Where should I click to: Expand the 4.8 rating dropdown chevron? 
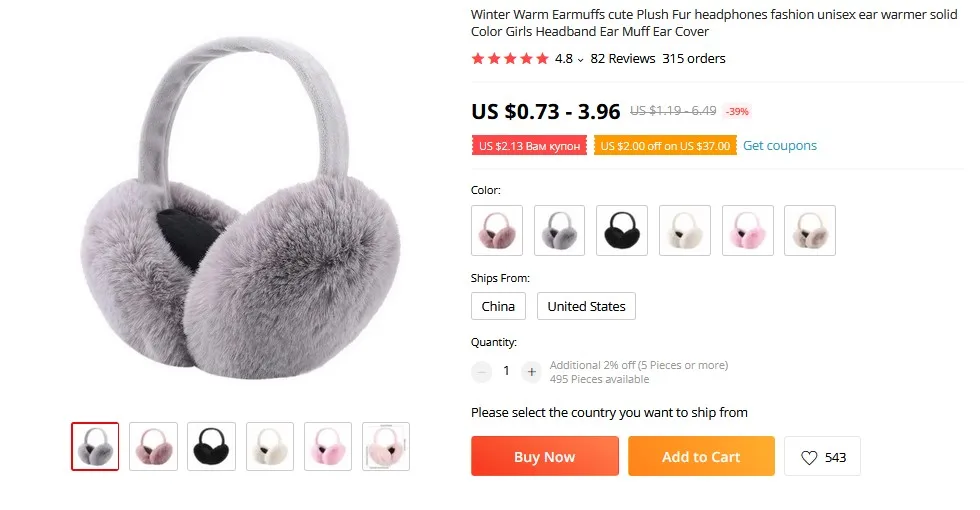pyautogui.click(x=581, y=60)
